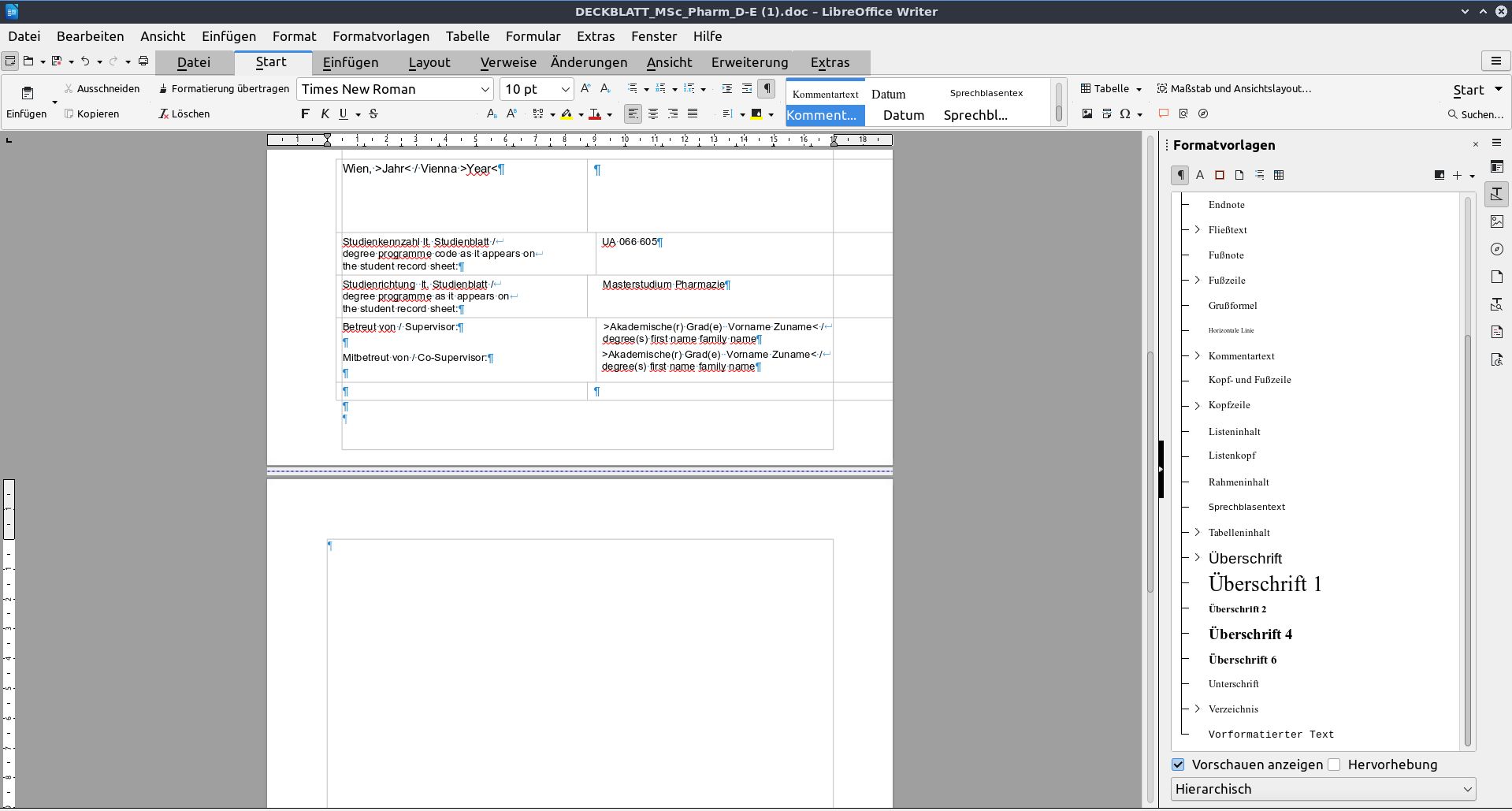Apply underline formatting
1512x811 pixels.
pyautogui.click(x=344, y=114)
